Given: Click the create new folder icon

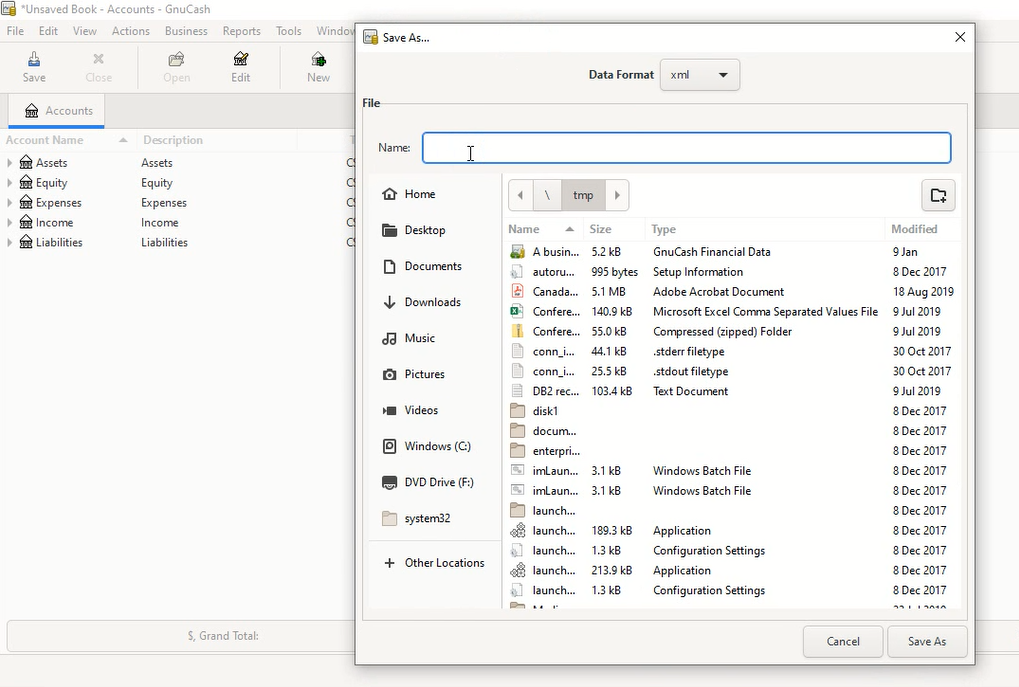Looking at the screenshot, I should pos(938,195).
